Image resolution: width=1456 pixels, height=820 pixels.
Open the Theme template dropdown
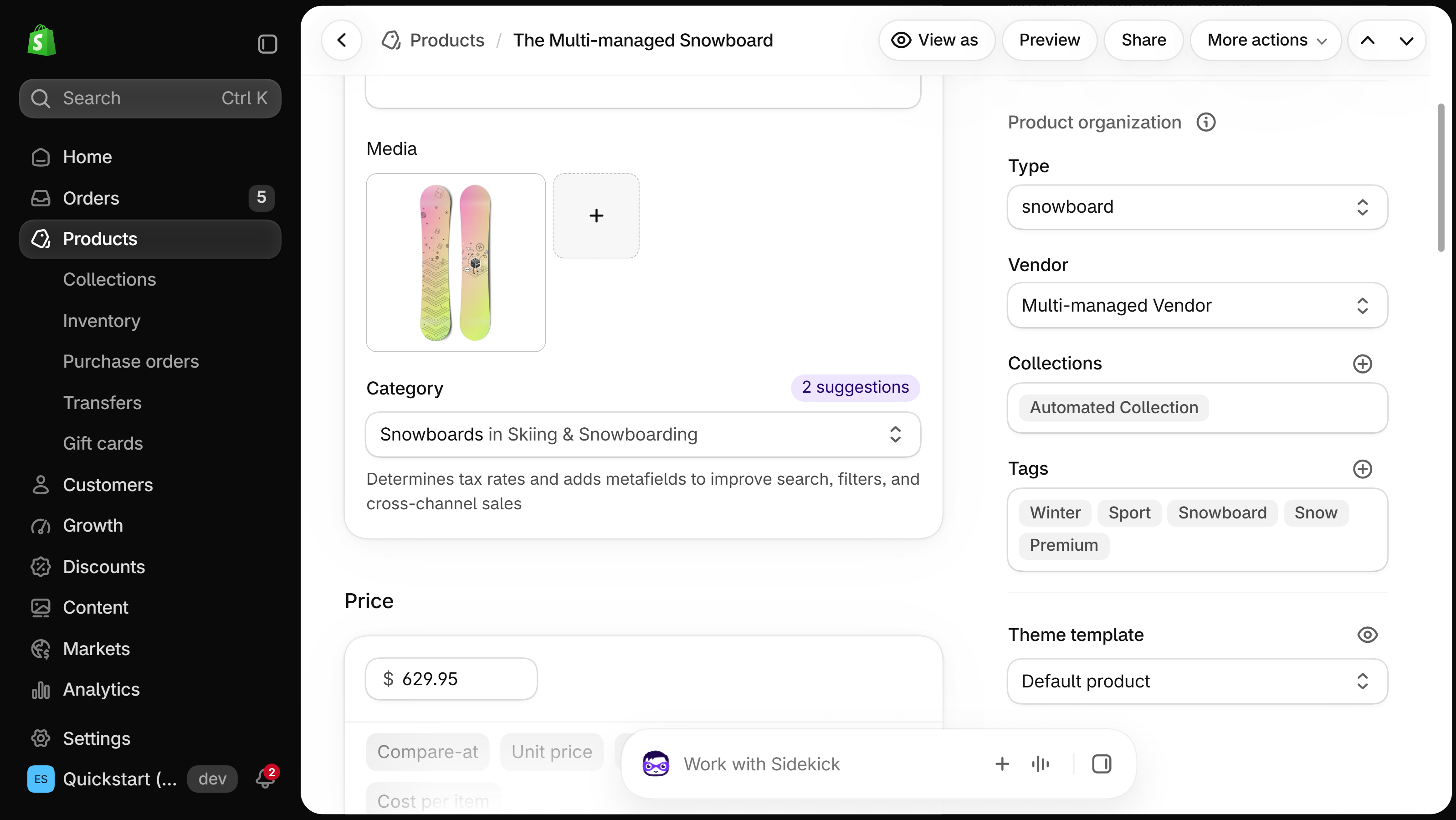click(1197, 681)
